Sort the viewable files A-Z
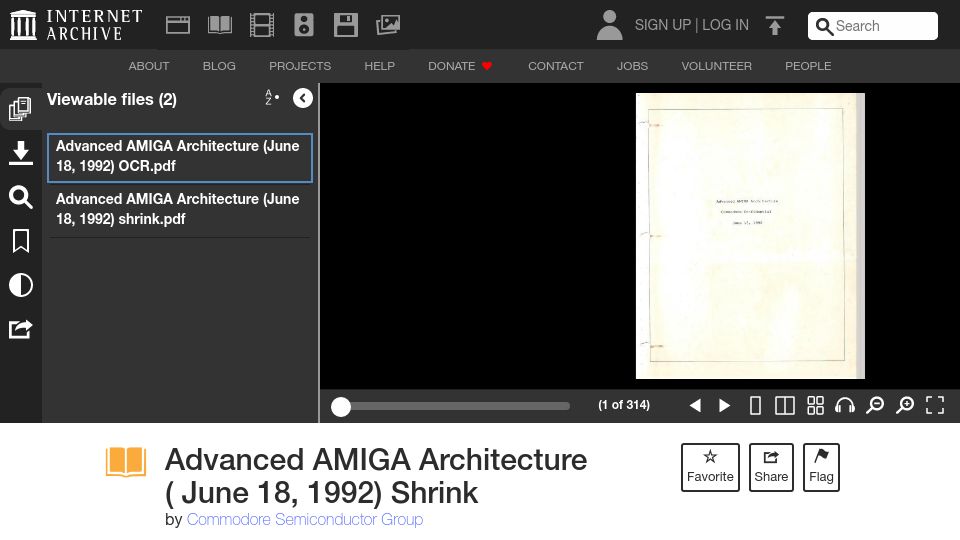The image size is (960, 540). pyautogui.click(x=272, y=97)
